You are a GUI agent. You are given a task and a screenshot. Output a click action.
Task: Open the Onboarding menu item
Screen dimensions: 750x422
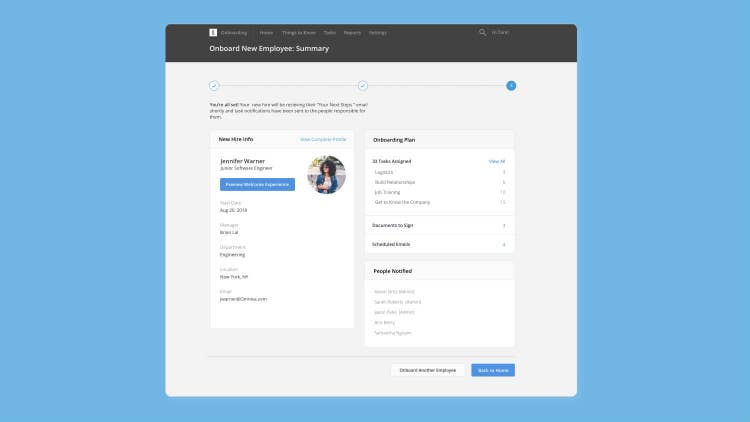click(234, 33)
